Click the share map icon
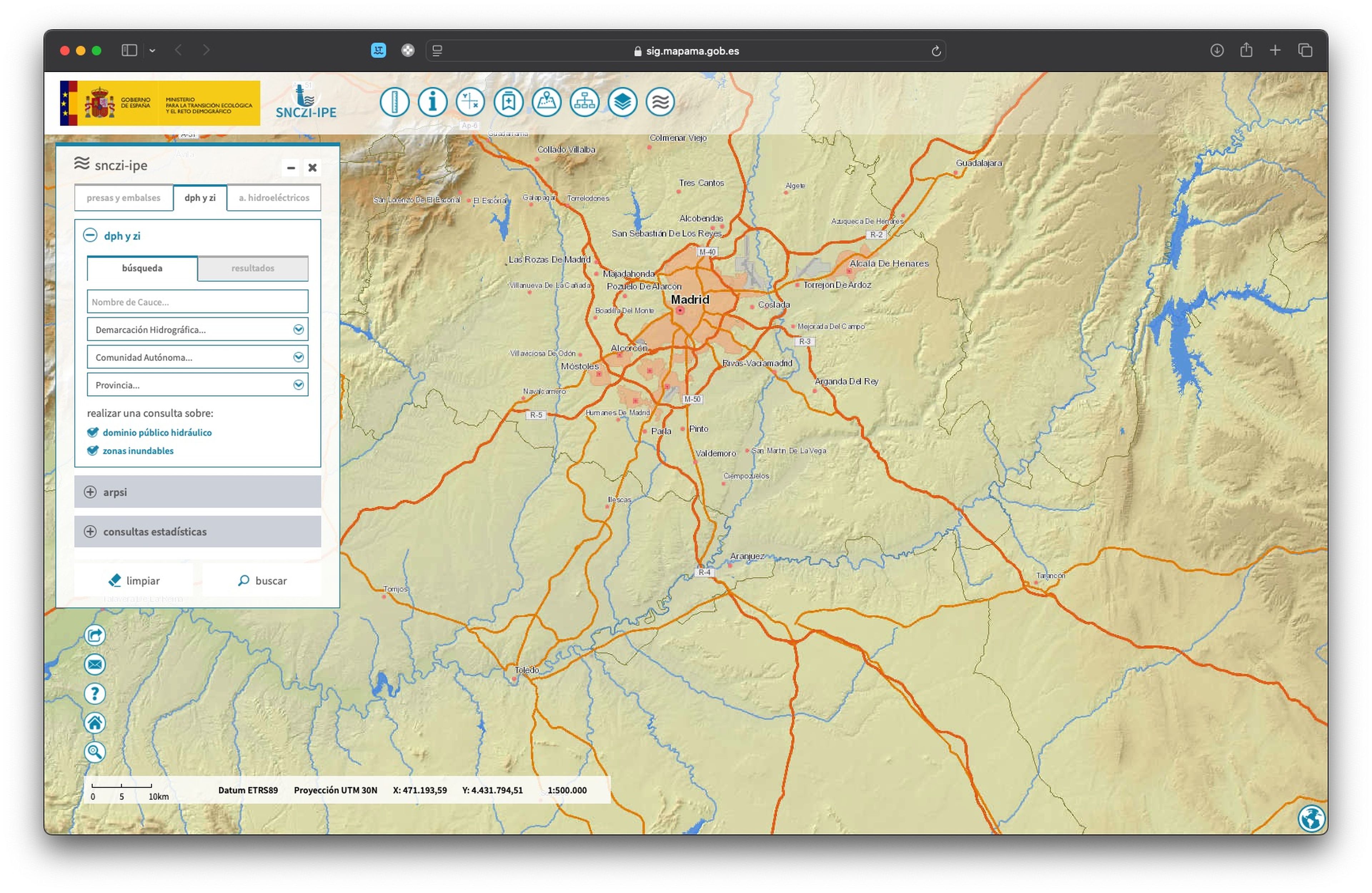1372x893 pixels. [95, 635]
